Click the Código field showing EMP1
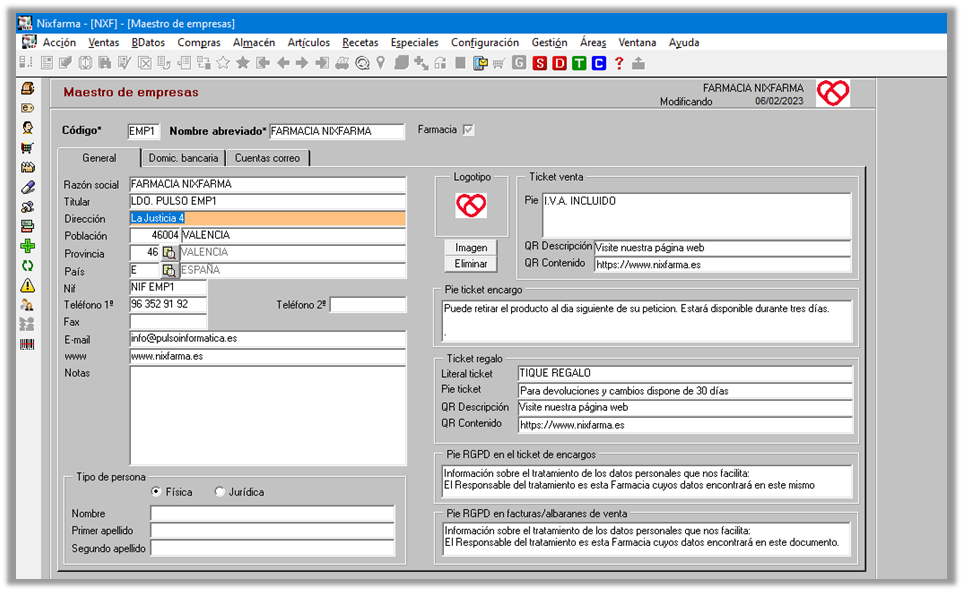Image resolution: width=963 pixels, height=592 pixels. click(x=143, y=131)
